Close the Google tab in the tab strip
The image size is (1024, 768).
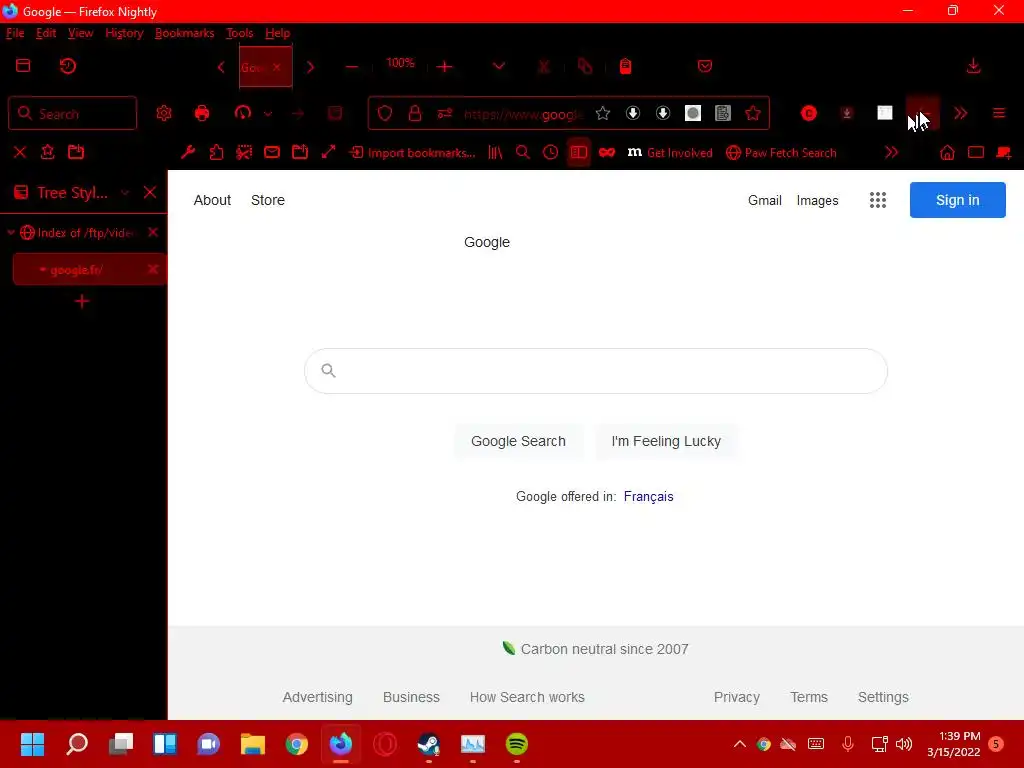coord(277,67)
